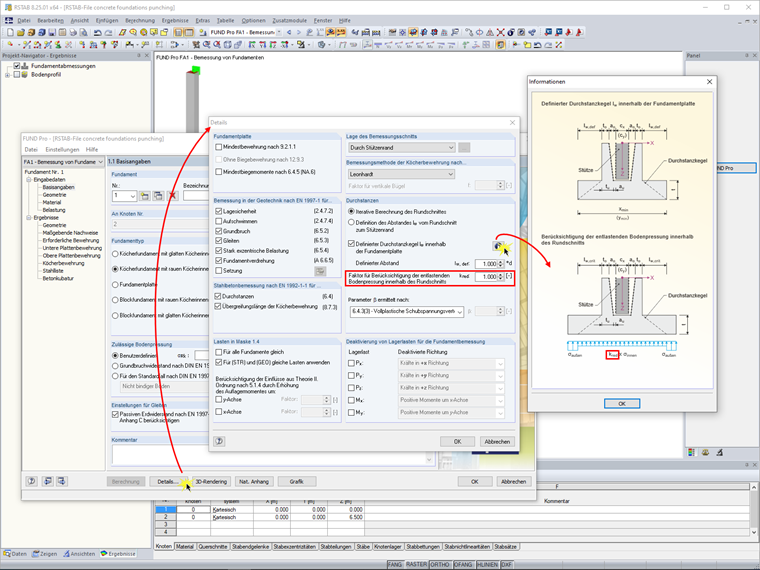
Task: Click the info icon beside Definierter Durchstanzkegel
Action: pos(497,246)
